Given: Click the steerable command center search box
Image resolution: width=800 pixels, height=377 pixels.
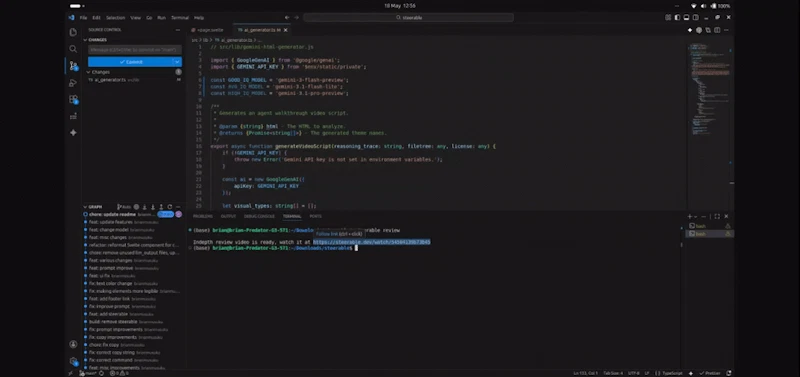Looking at the screenshot, I should (408, 17).
